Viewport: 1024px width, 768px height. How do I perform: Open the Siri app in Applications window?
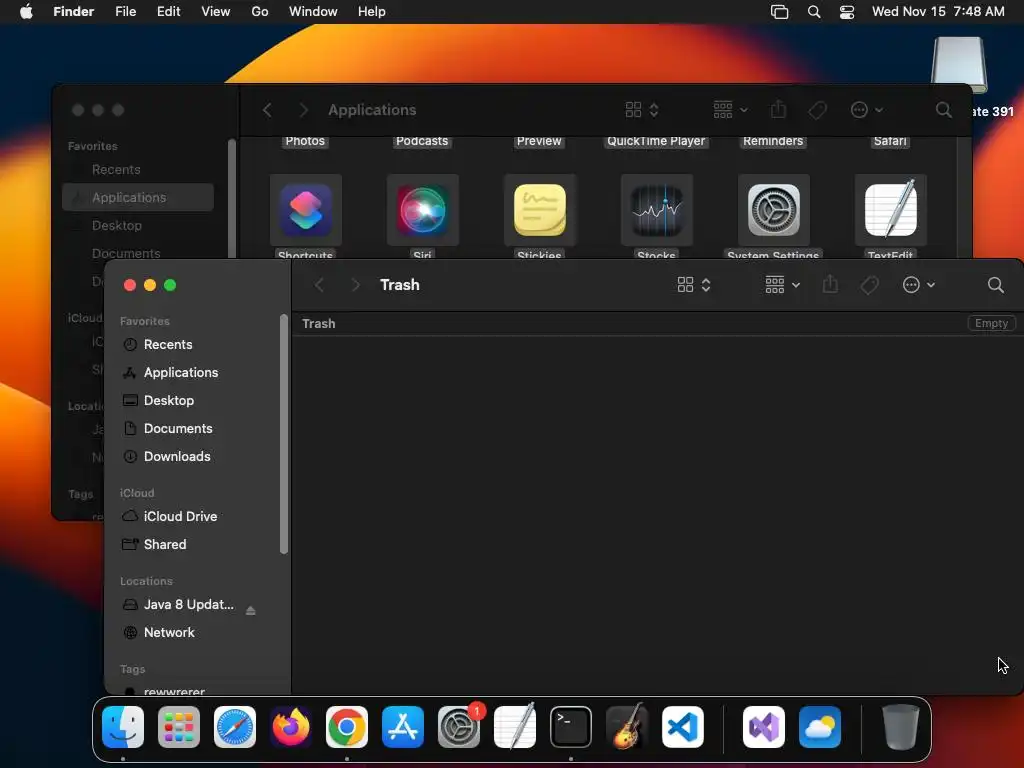[423, 210]
